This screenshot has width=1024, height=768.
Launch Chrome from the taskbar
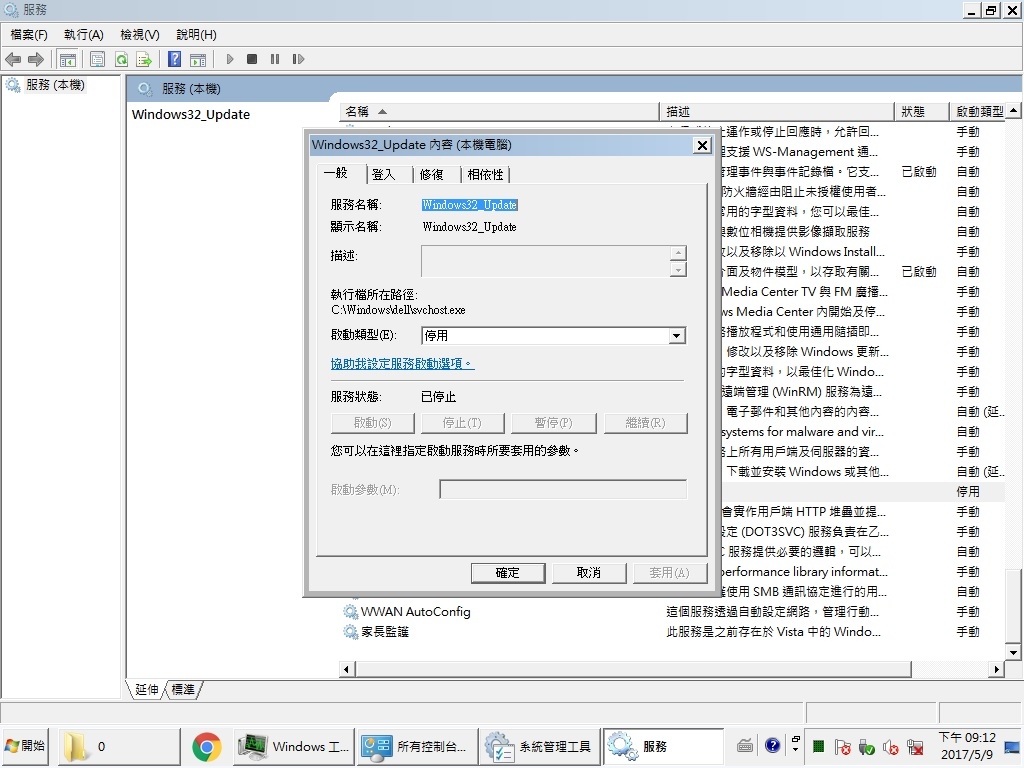point(206,746)
